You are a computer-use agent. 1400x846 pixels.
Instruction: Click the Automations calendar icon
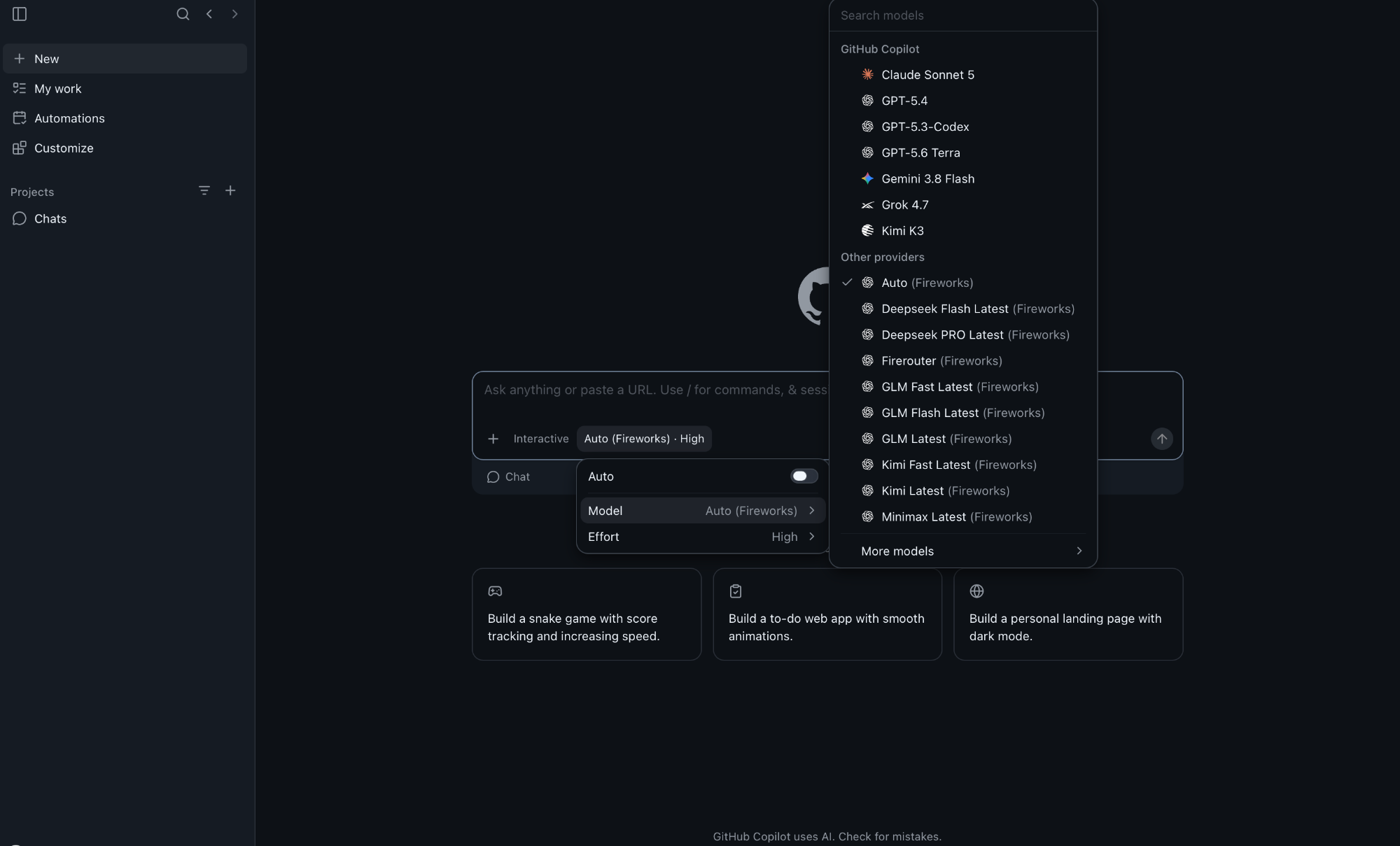tap(20, 118)
